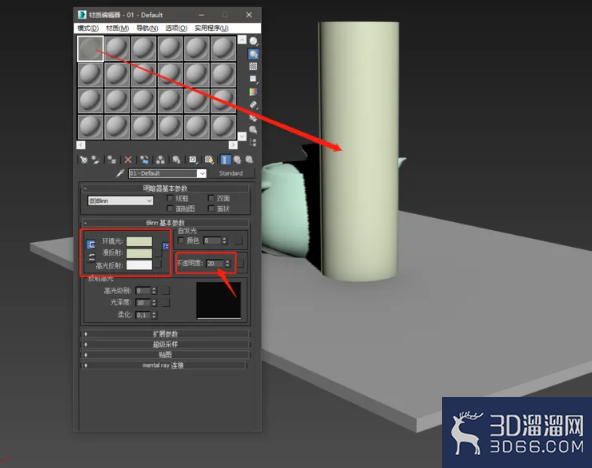Click the Make Preview film icon
Screen dimensions: 592x468
253,105
